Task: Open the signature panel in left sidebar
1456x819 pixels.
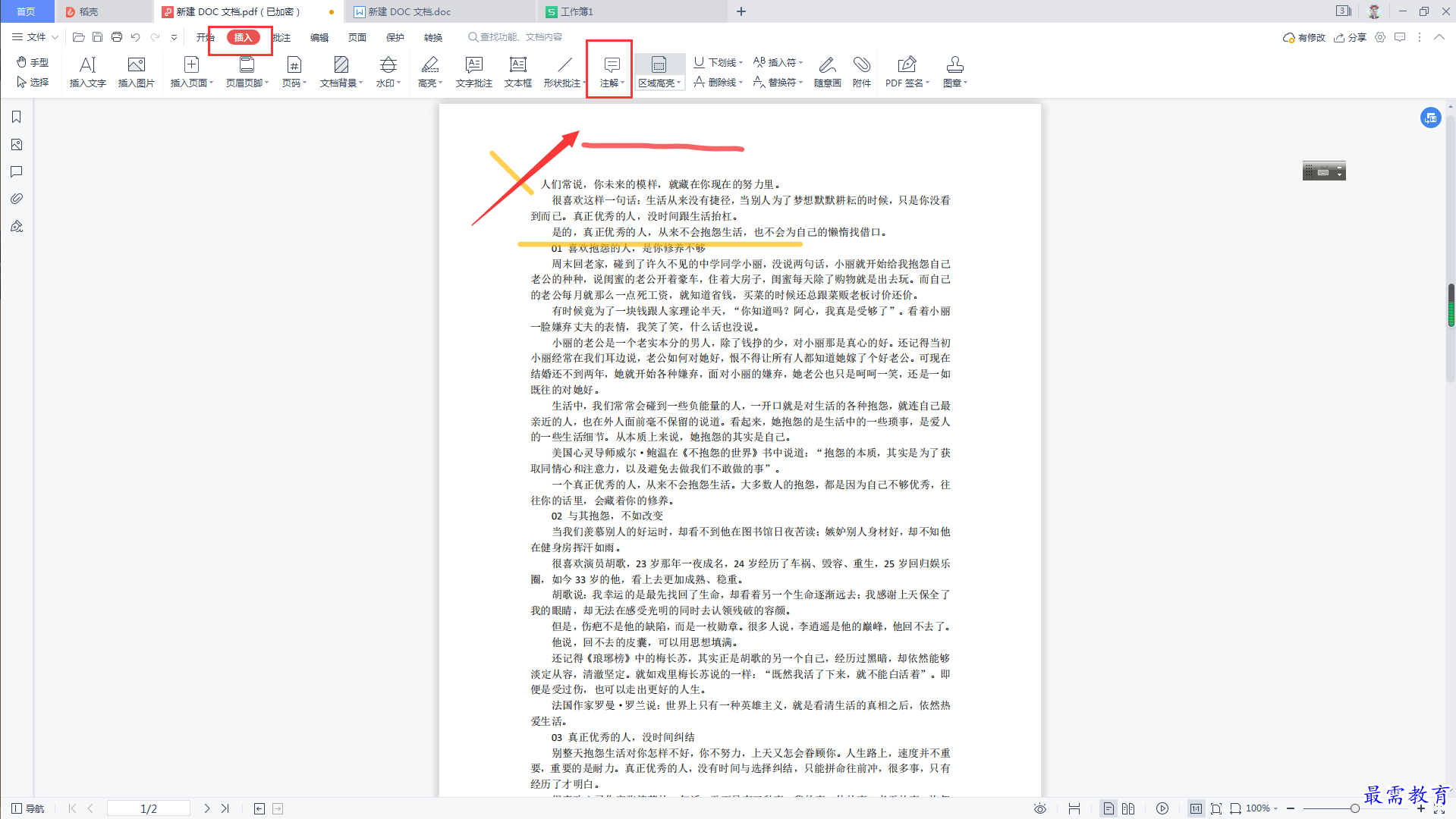Action: (x=16, y=226)
